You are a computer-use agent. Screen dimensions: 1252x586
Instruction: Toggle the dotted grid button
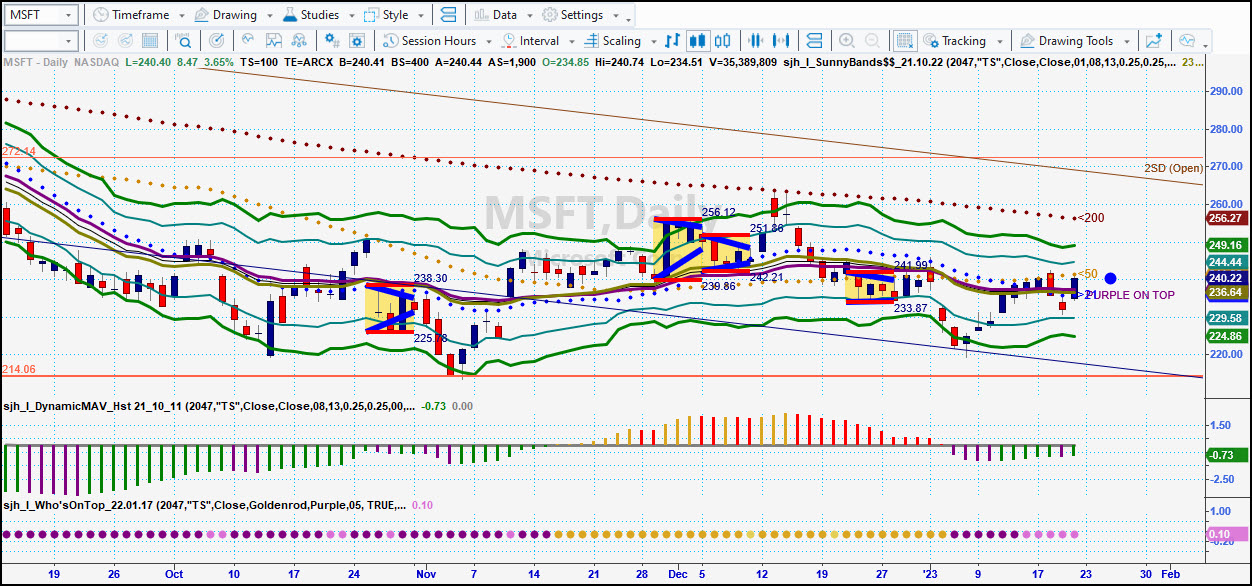pyautogui.click(x=905, y=41)
